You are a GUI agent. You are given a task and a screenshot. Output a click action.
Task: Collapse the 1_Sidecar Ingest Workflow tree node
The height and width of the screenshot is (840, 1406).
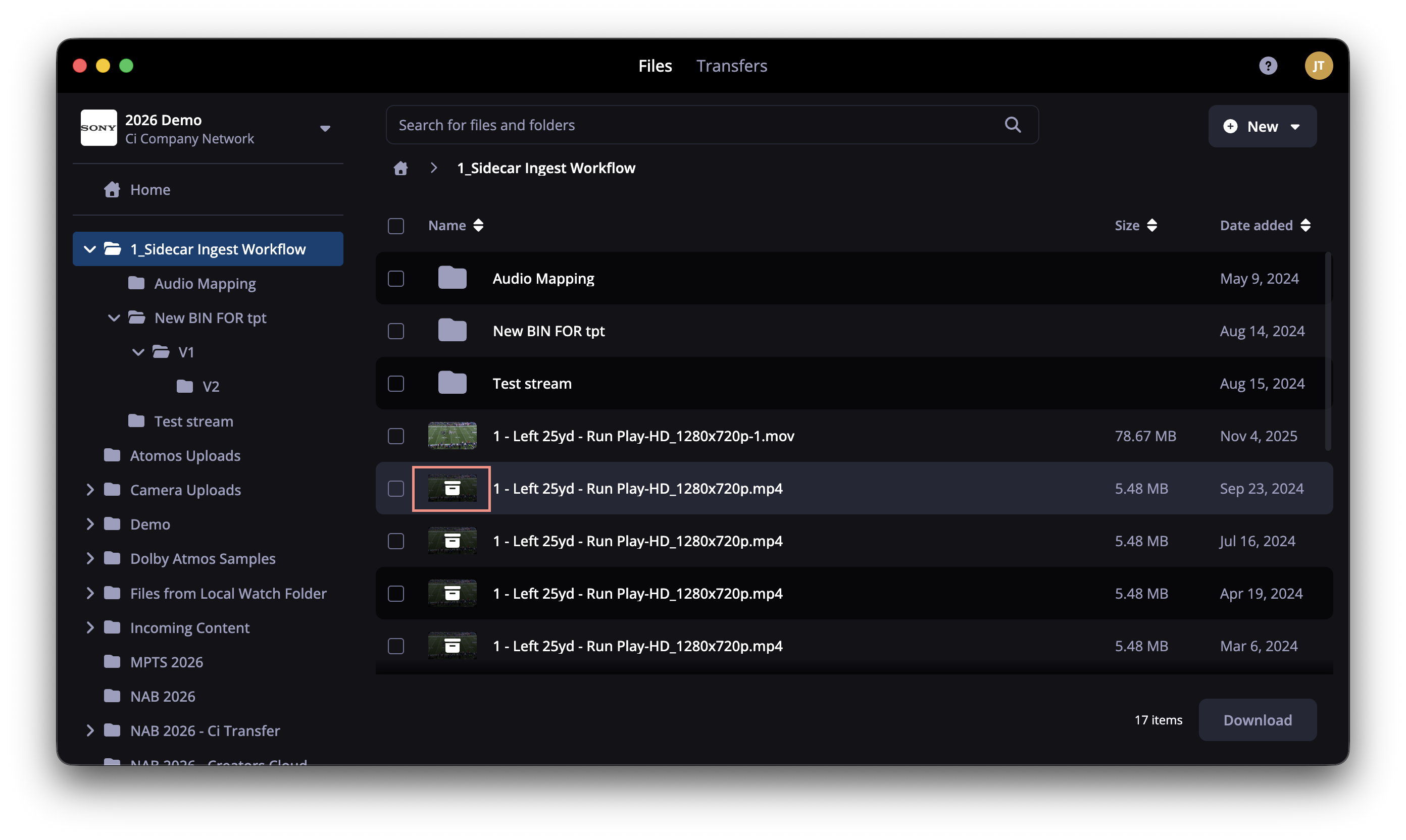[89, 249]
